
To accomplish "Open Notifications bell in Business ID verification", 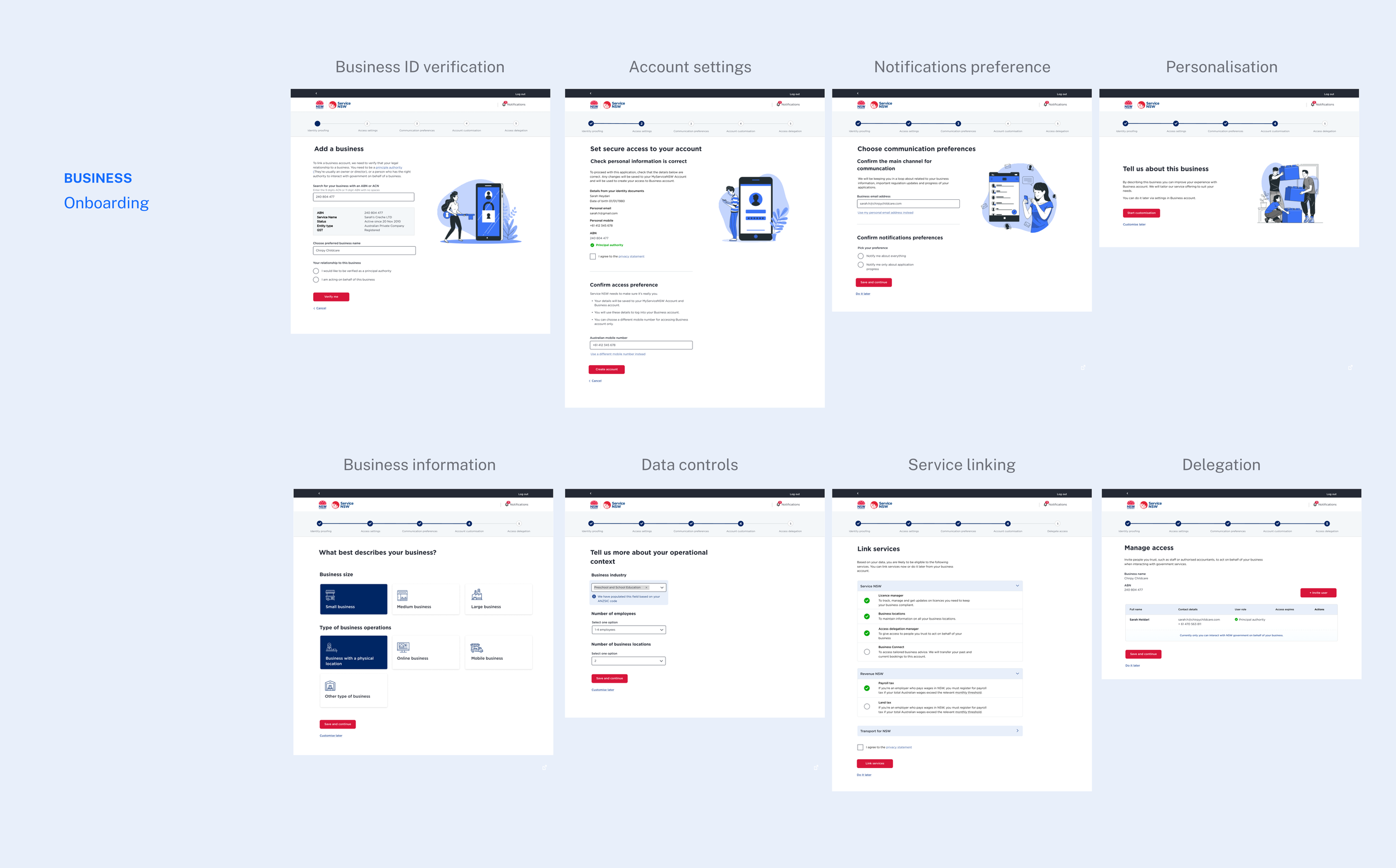I will click(505, 104).
